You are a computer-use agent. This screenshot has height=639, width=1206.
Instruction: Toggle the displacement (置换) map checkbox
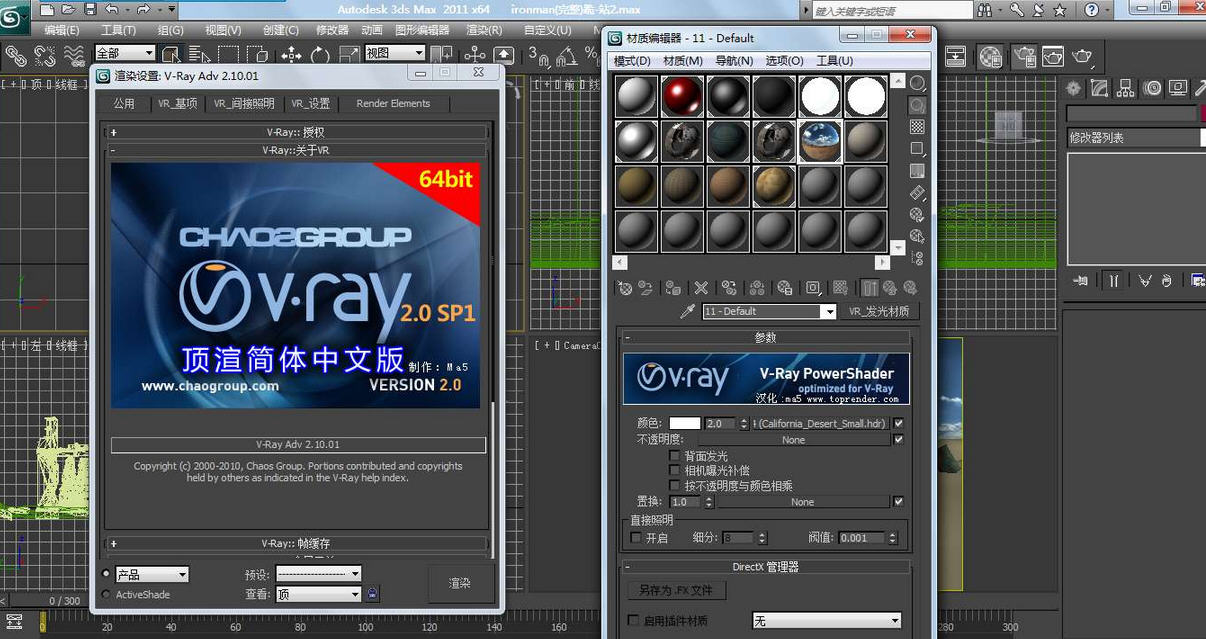pyautogui.click(x=898, y=501)
